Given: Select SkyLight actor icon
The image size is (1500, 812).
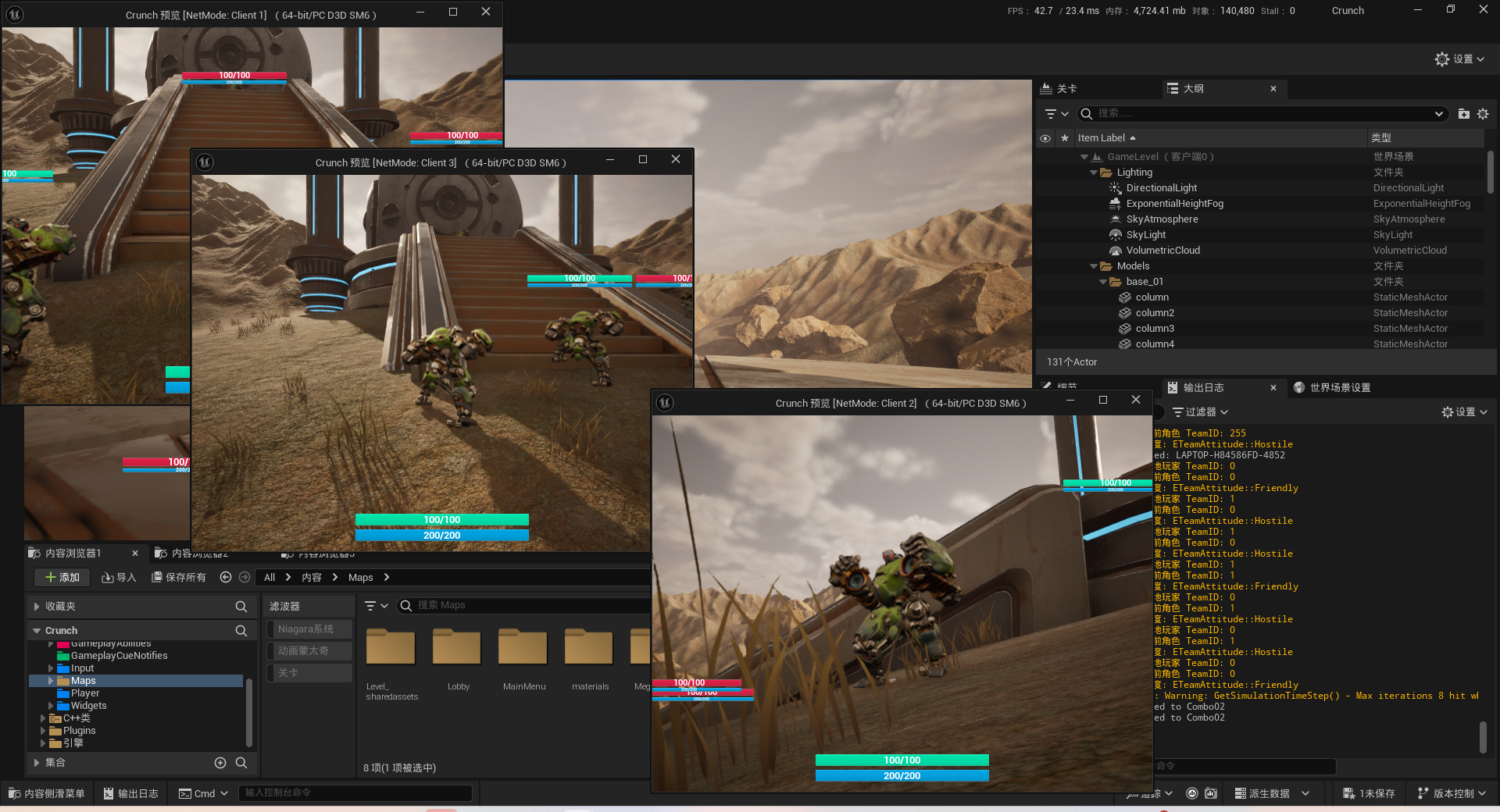Looking at the screenshot, I should pyautogui.click(x=1116, y=235).
